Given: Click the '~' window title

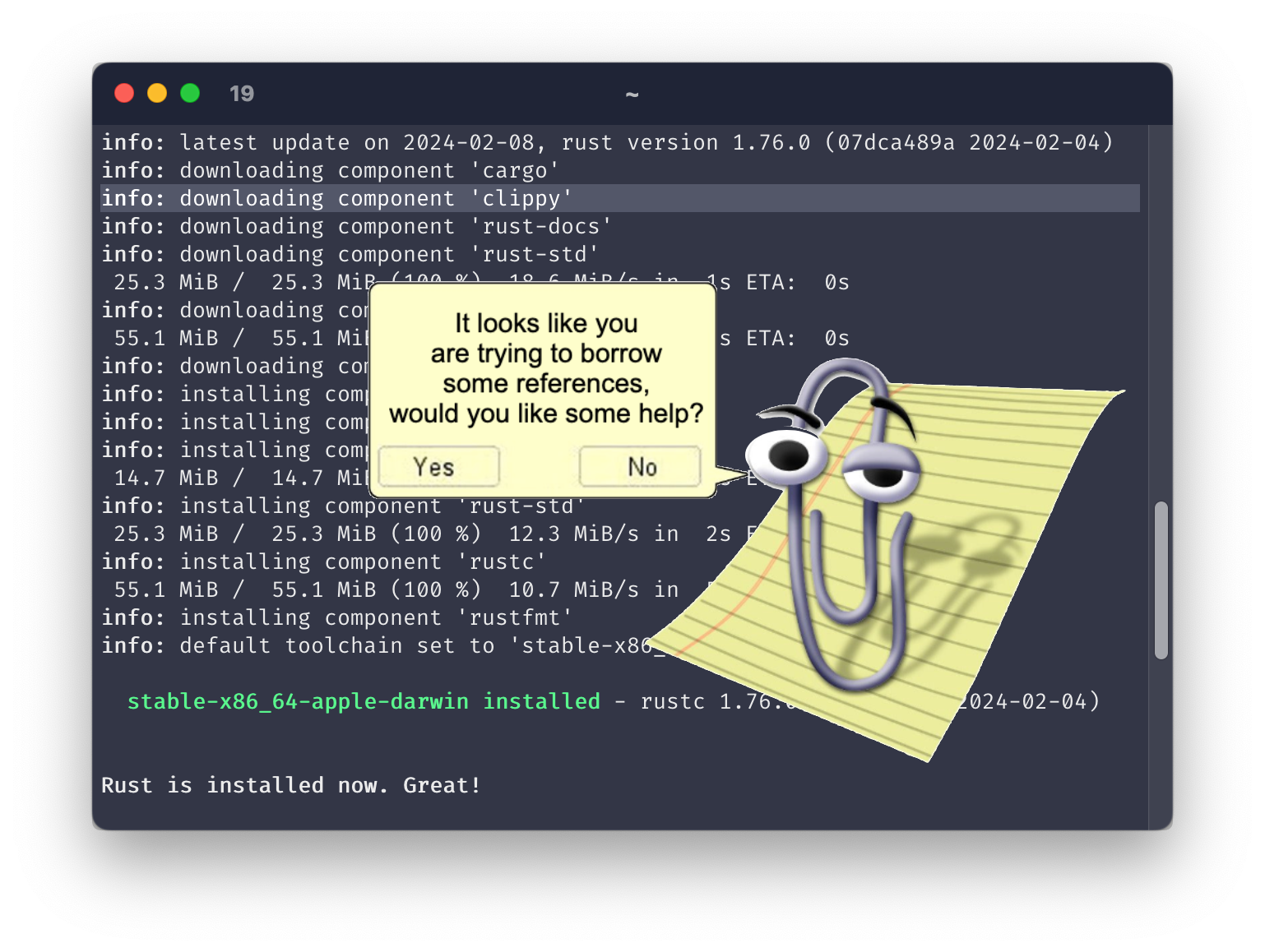Looking at the screenshot, I should [x=632, y=94].
